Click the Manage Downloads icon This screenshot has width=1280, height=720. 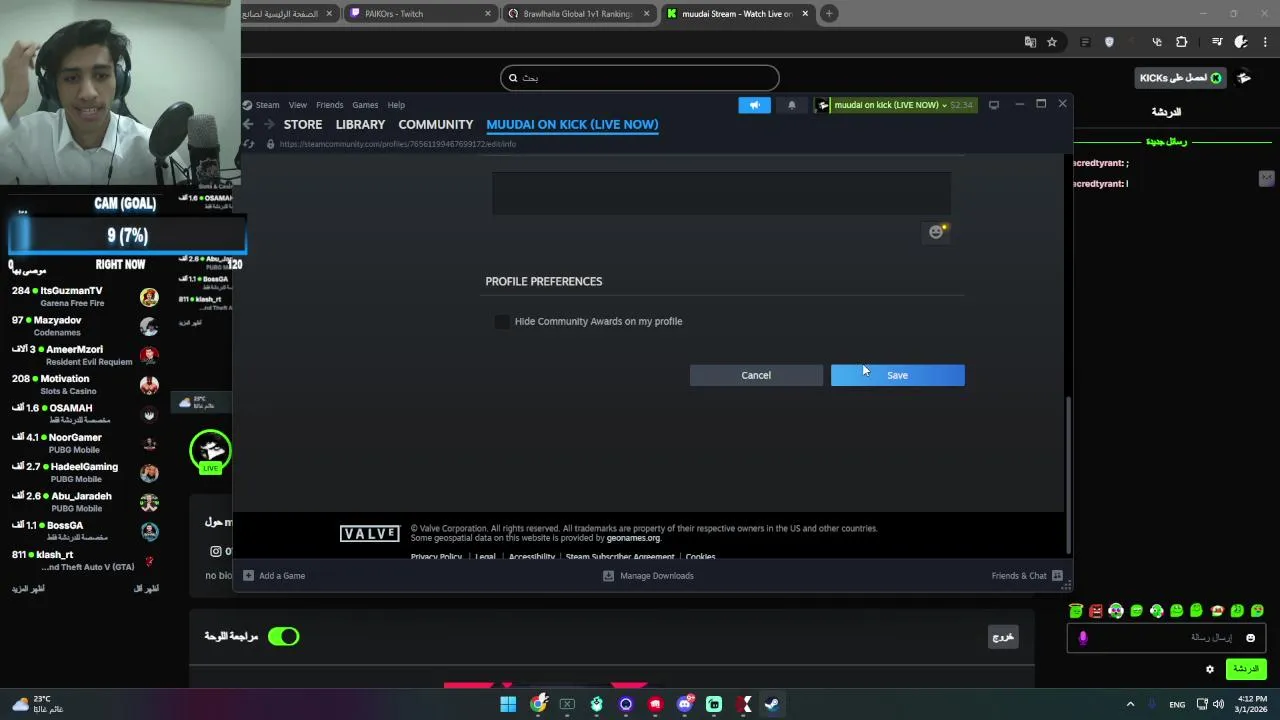pos(608,576)
